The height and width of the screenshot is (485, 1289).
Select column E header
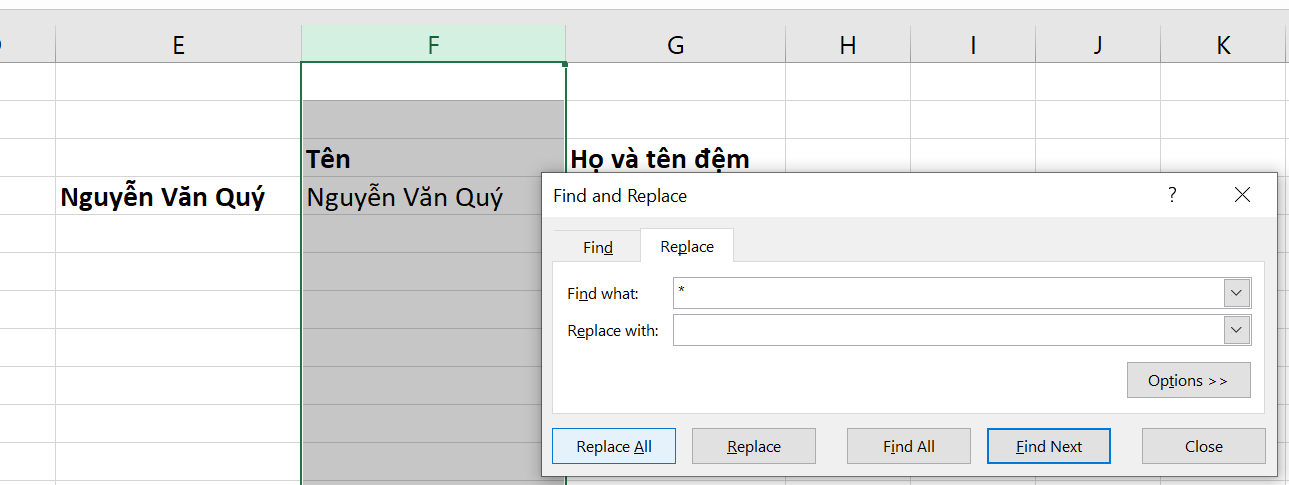click(x=178, y=44)
